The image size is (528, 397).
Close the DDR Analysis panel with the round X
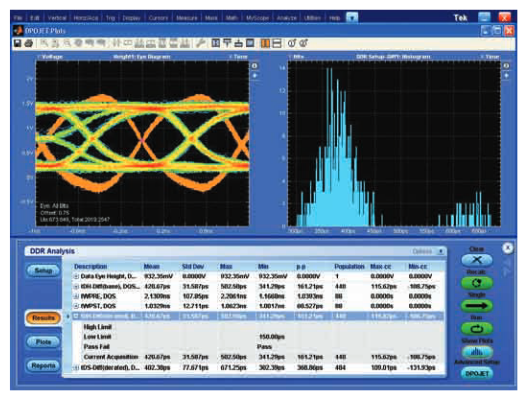pos(507,248)
